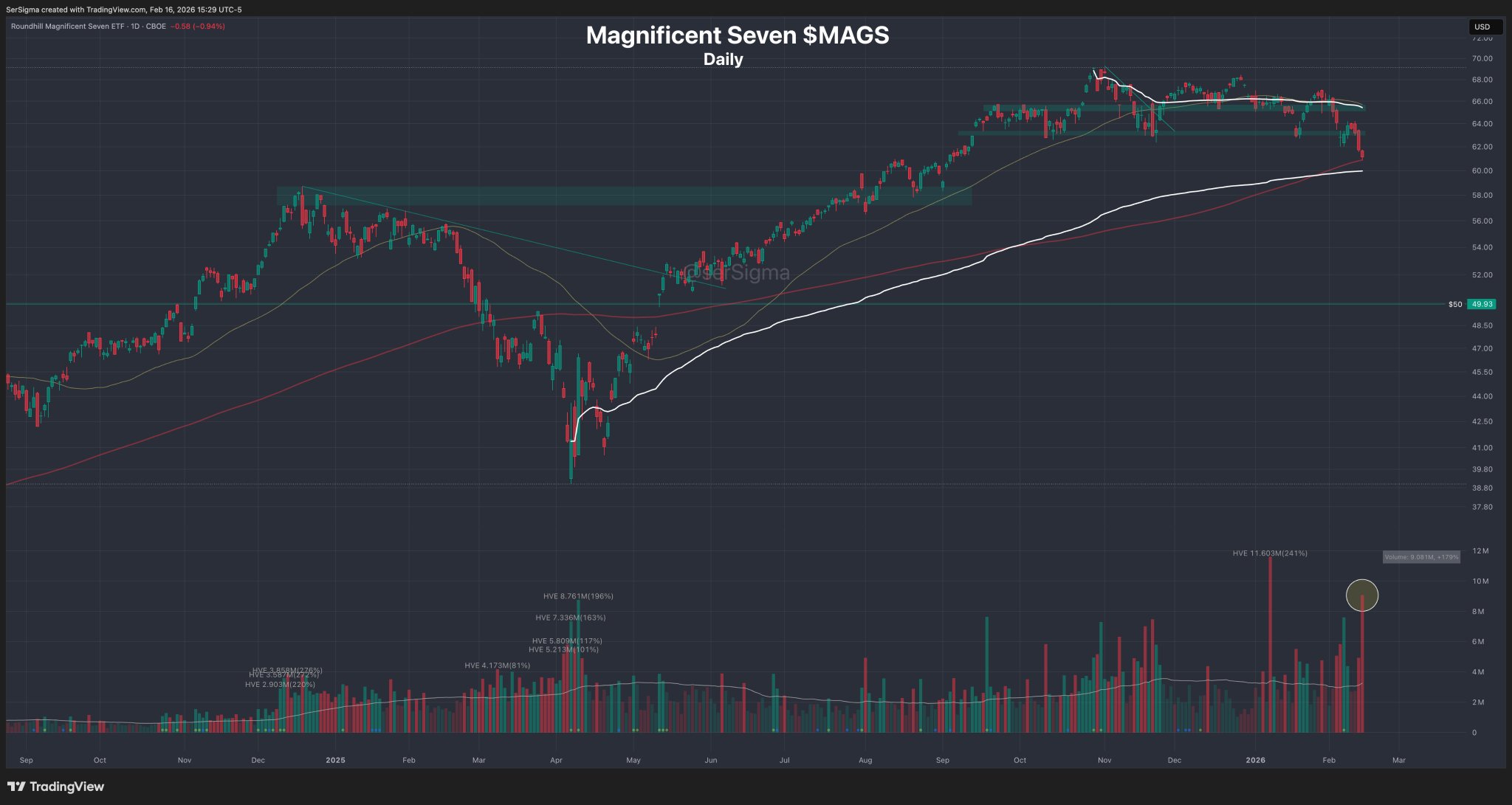
Task: Click the HVE 8.761M(196%) volume marker
Action: tap(578, 596)
